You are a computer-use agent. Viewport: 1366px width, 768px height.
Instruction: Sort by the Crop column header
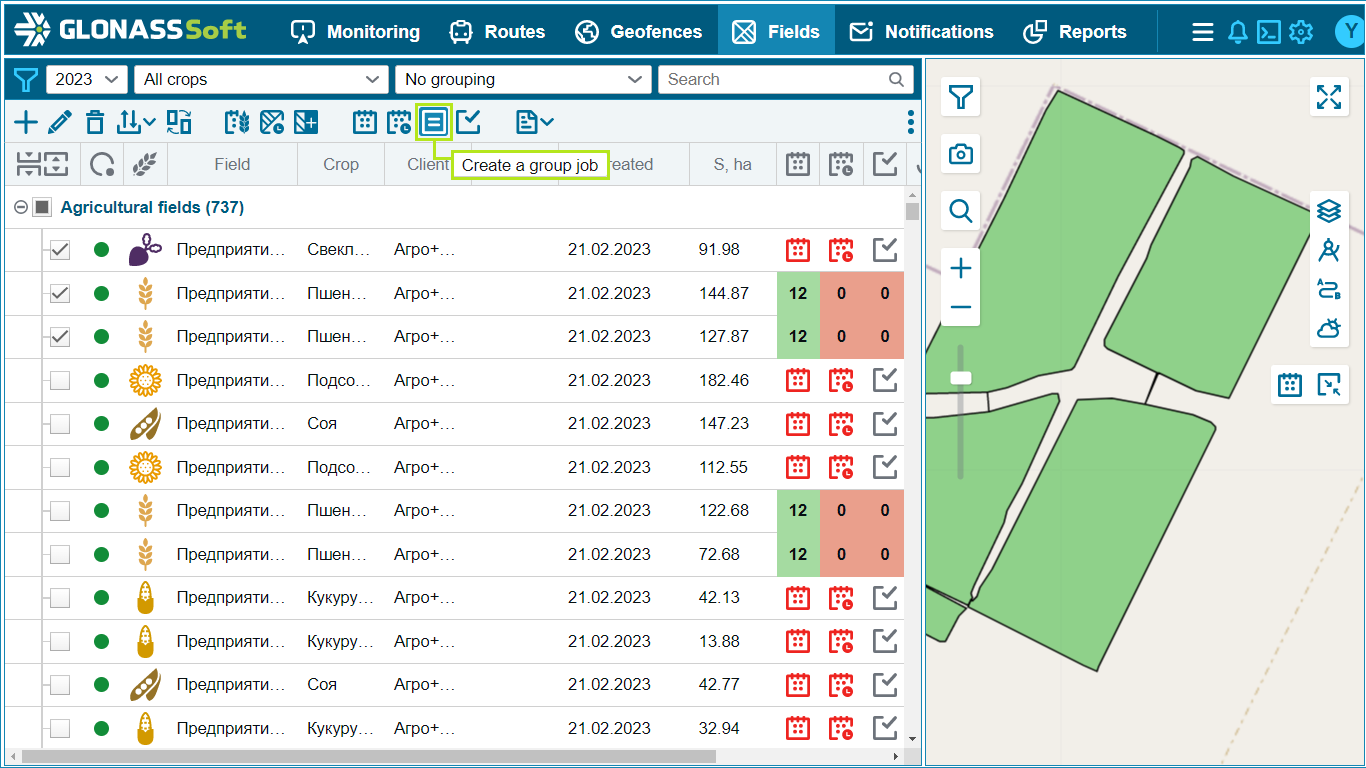click(x=341, y=164)
